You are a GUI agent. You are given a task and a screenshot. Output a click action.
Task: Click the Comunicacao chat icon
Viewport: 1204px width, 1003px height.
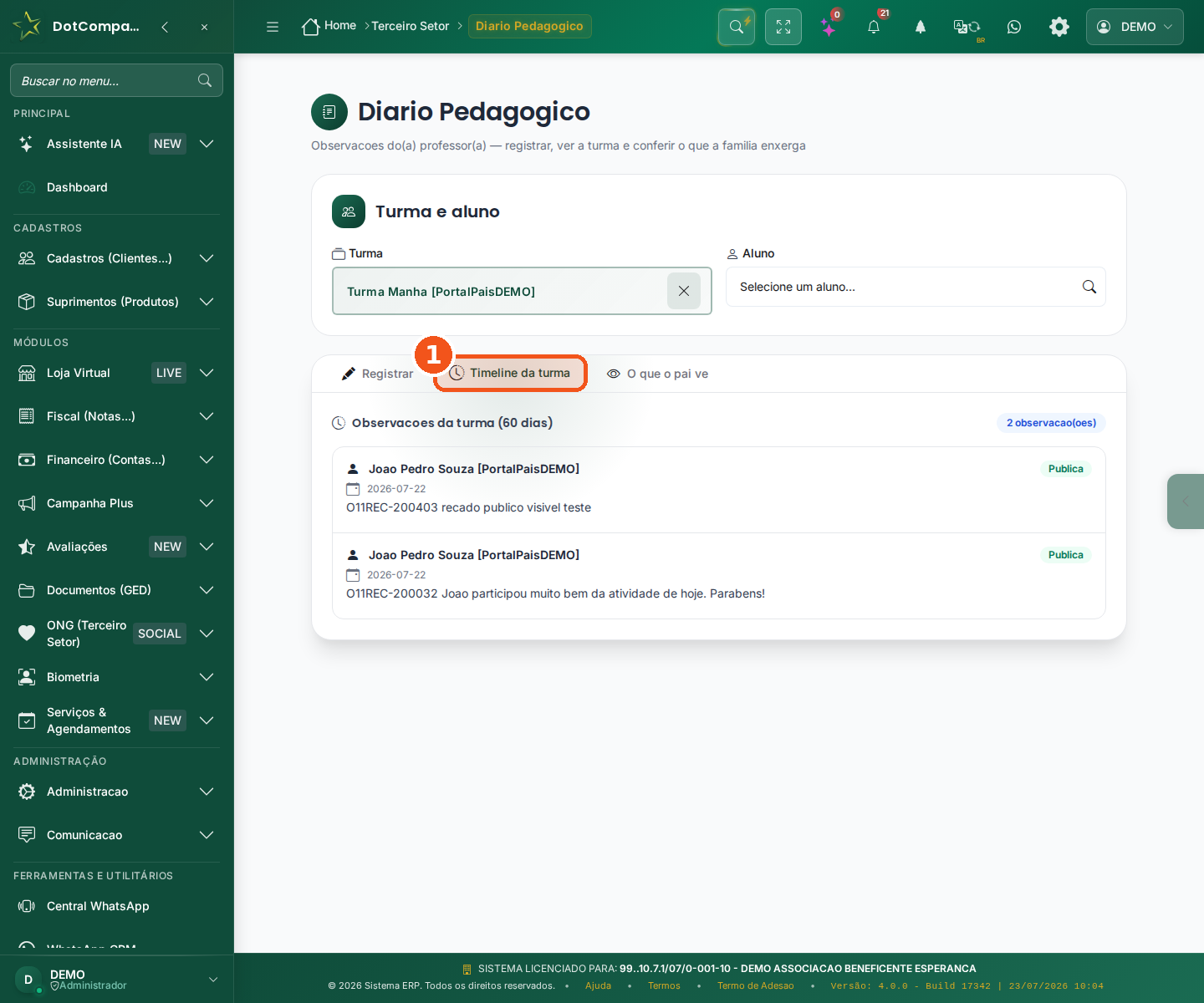pyautogui.click(x=27, y=835)
